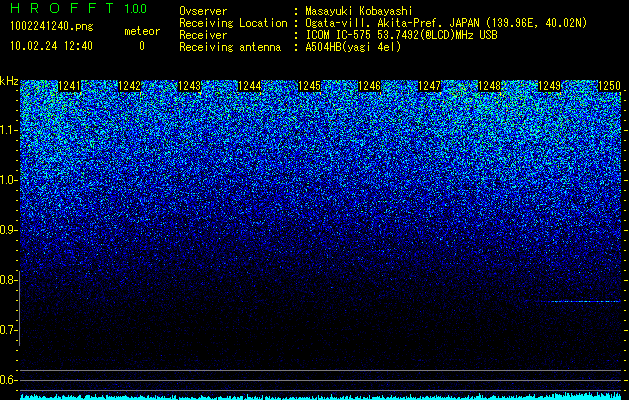Click the 1249 time marker
Image resolution: width=629 pixels, height=400 pixels.
point(550,86)
